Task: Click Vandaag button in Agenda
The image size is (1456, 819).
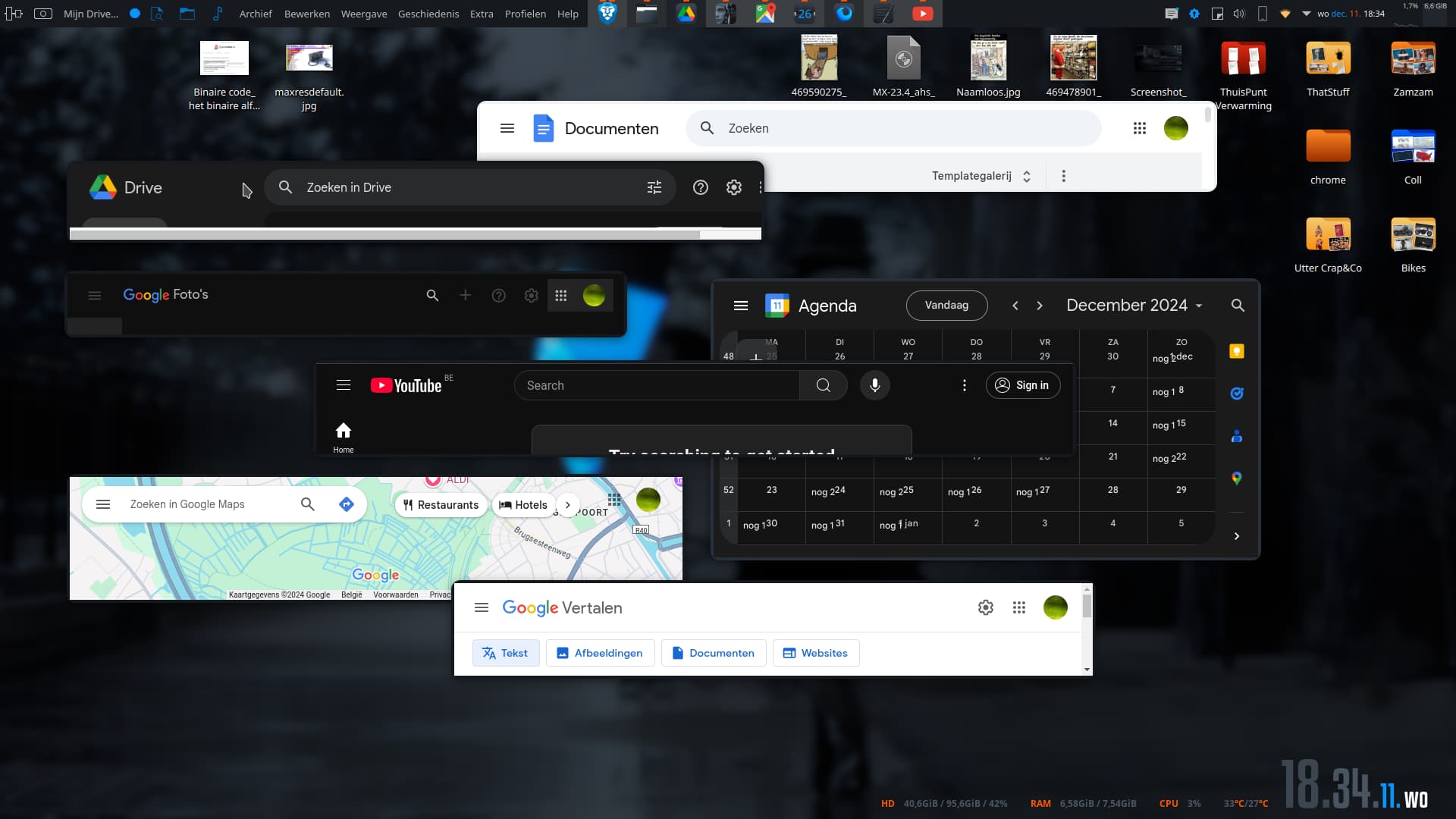Action: tap(946, 305)
